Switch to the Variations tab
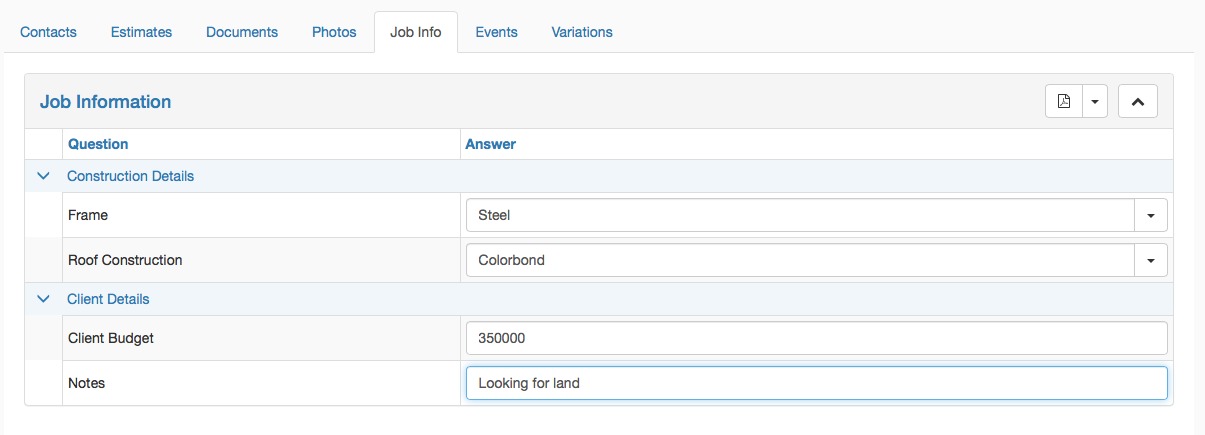The image size is (1205, 435). [582, 32]
